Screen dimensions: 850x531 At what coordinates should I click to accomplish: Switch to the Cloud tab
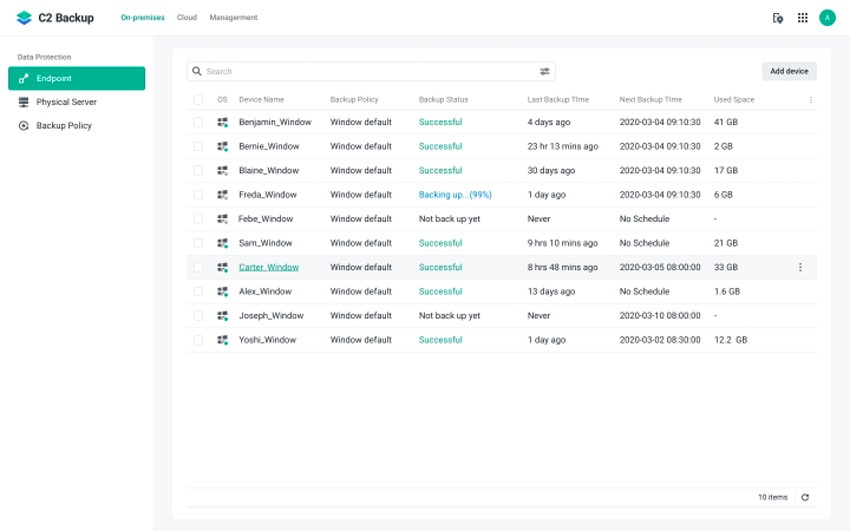pos(186,18)
